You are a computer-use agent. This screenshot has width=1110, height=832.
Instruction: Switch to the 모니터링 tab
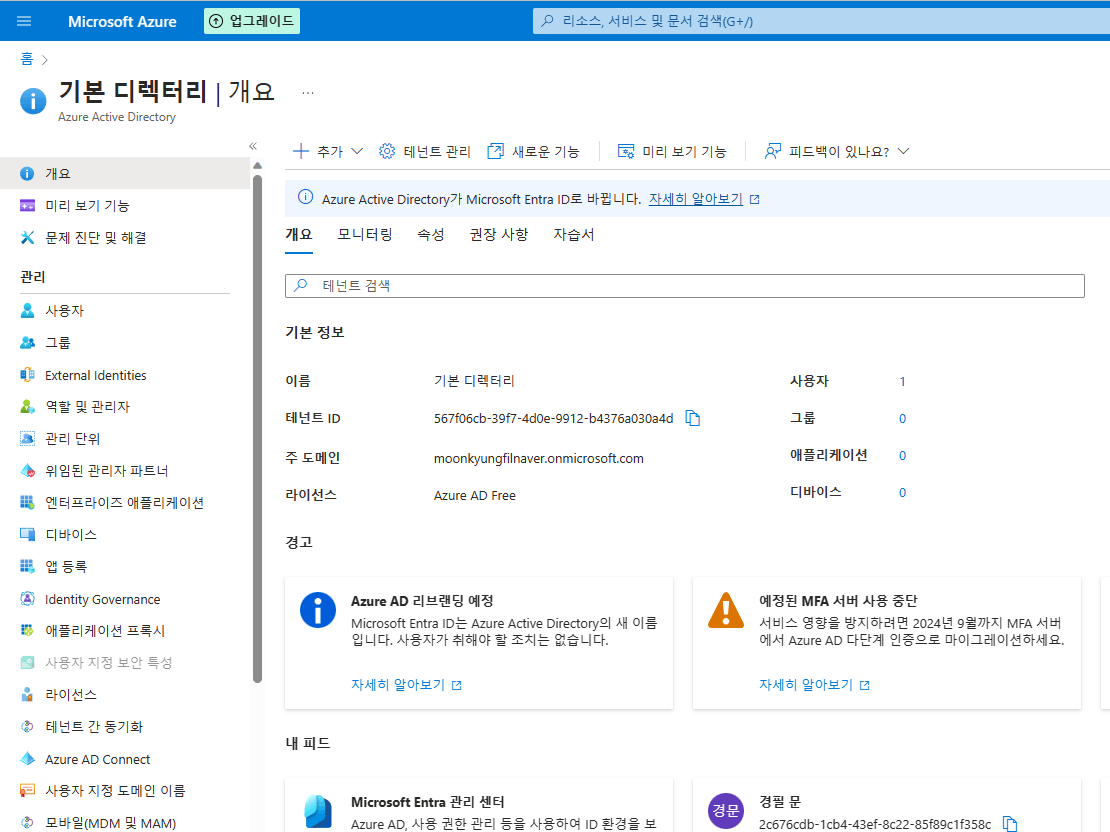(x=365, y=234)
